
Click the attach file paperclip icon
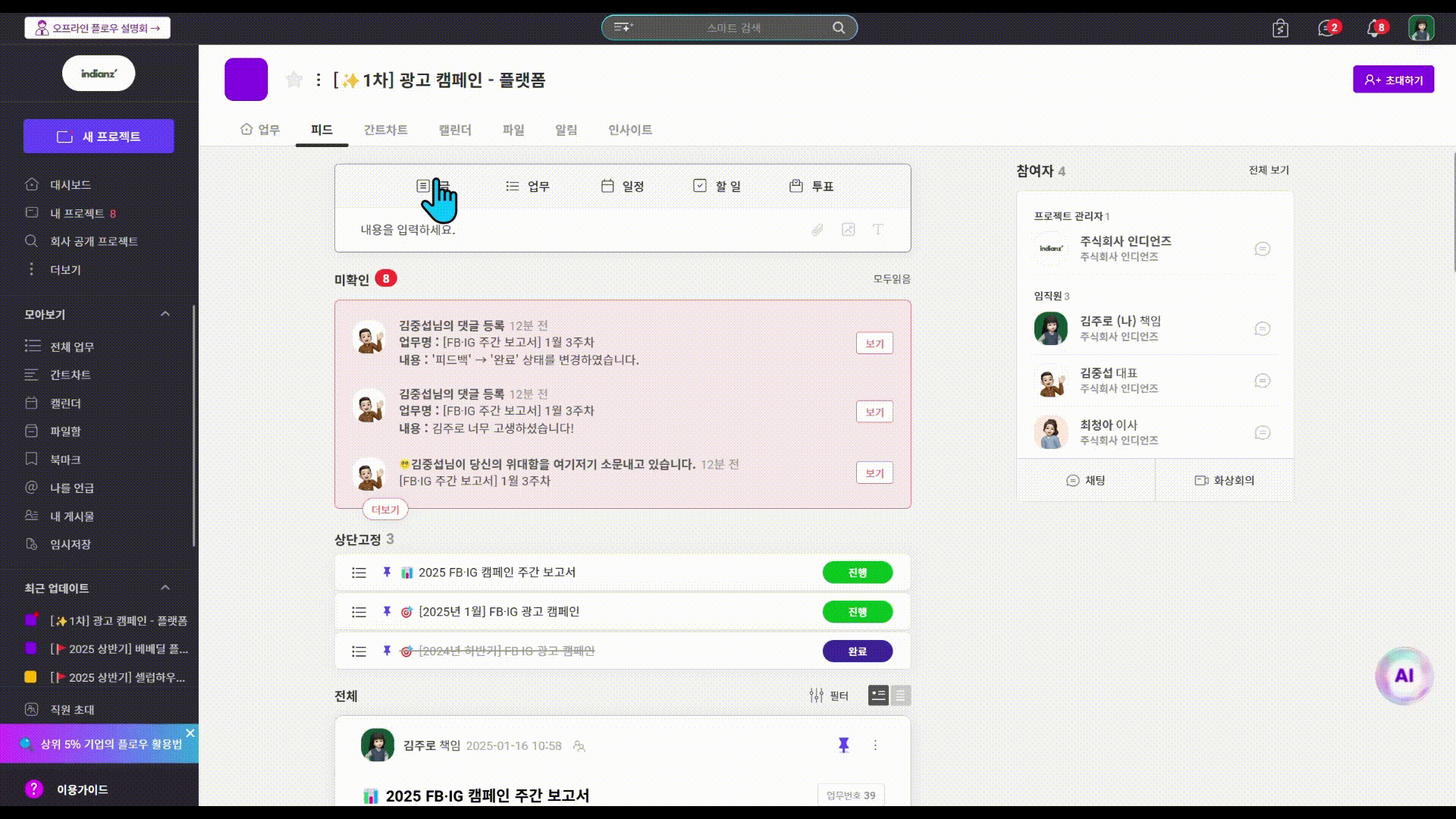click(x=817, y=230)
